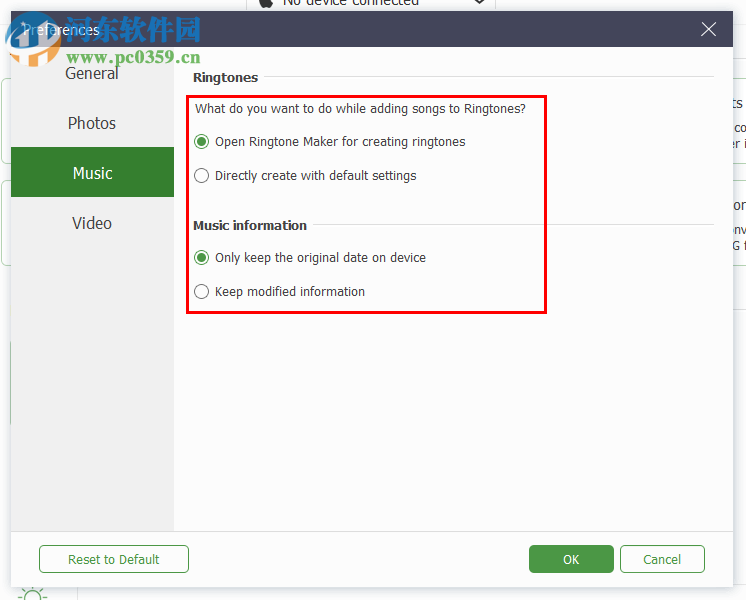
Task: Click the Music information section heading
Action: click(x=250, y=226)
